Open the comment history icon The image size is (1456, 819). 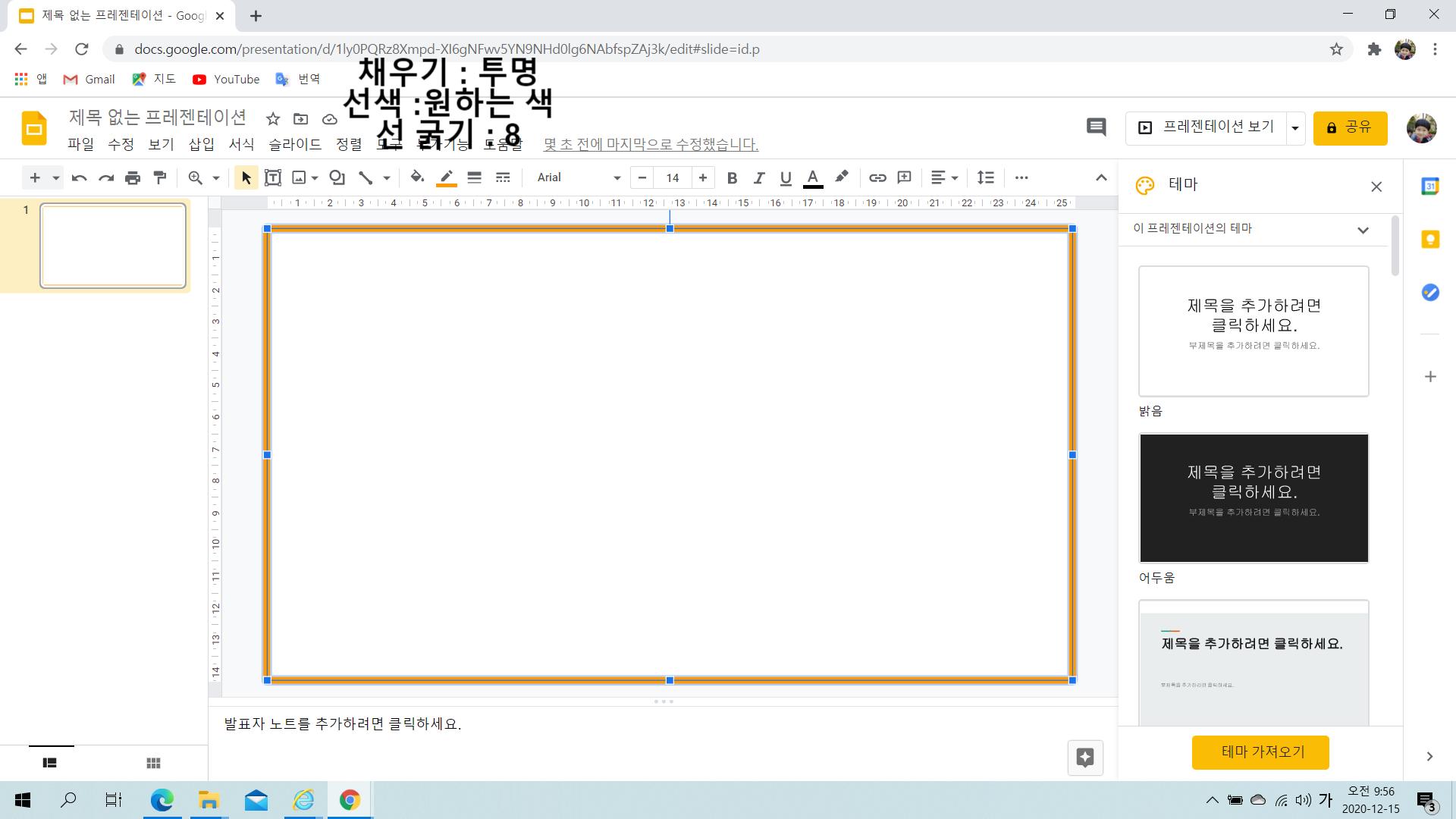(x=1096, y=127)
